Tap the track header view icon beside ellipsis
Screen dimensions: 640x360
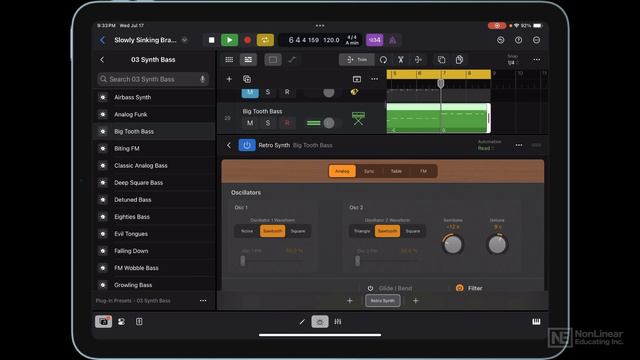[x=357, y=79]
